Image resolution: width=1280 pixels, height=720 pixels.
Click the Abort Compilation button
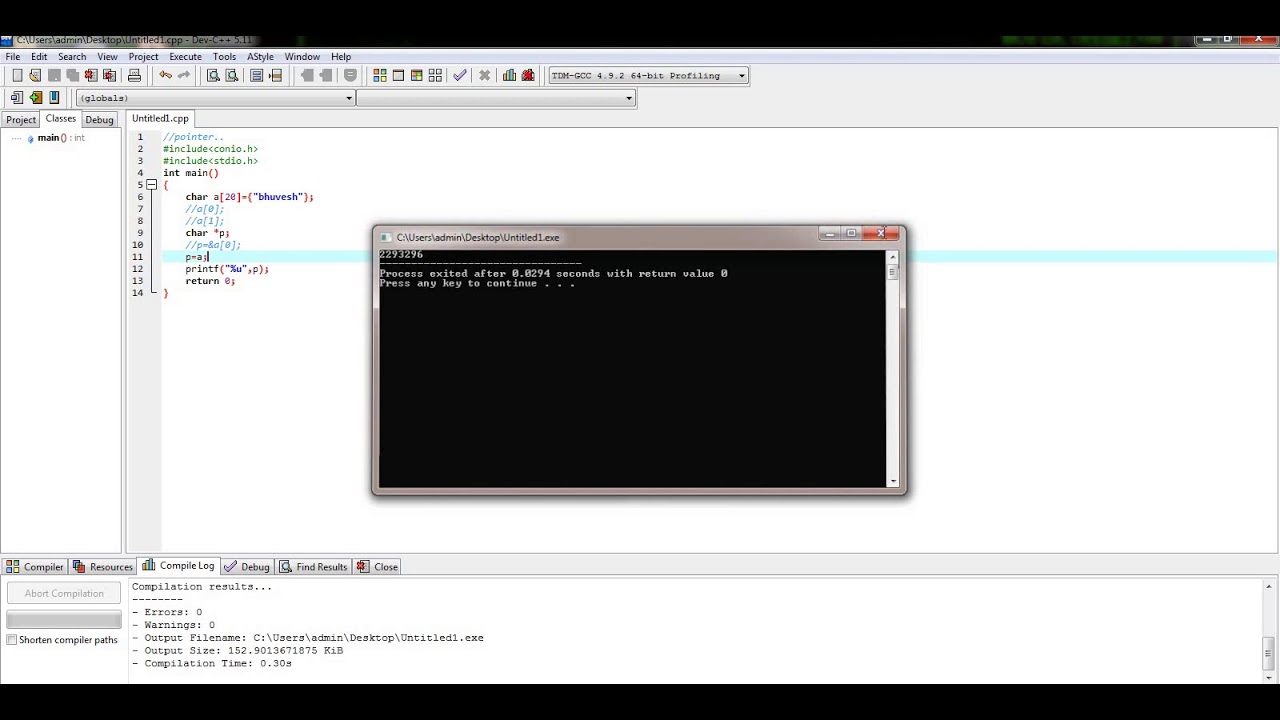[x=64, y=593]
